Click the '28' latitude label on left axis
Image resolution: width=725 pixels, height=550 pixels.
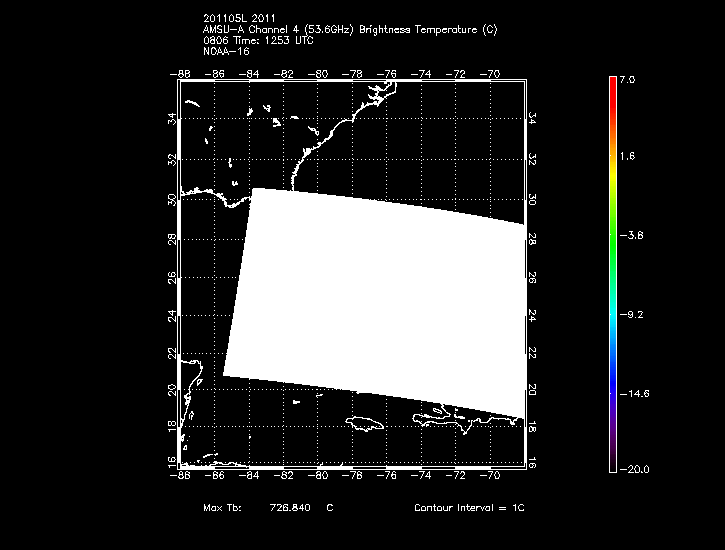172,239
